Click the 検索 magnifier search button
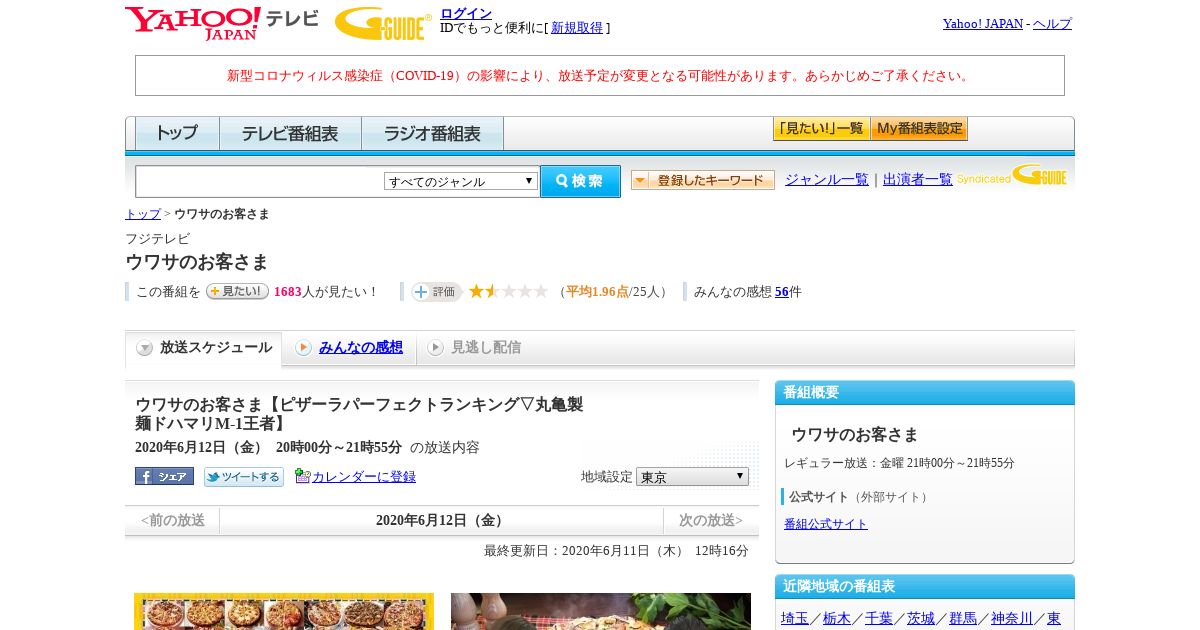The height and width of the screenshot is (630, 1200). coord(580,181)
